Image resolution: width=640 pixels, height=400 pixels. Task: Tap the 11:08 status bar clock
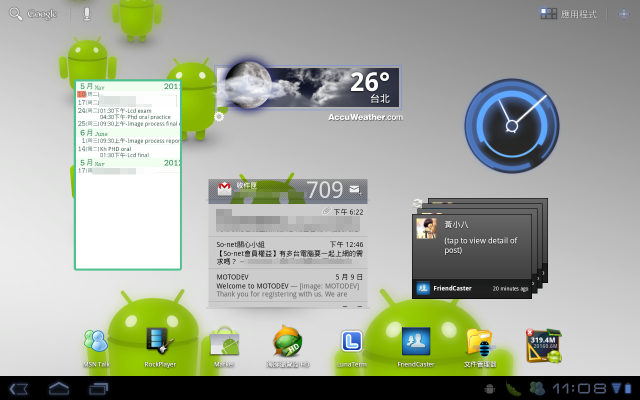click(x=579, y=388)
